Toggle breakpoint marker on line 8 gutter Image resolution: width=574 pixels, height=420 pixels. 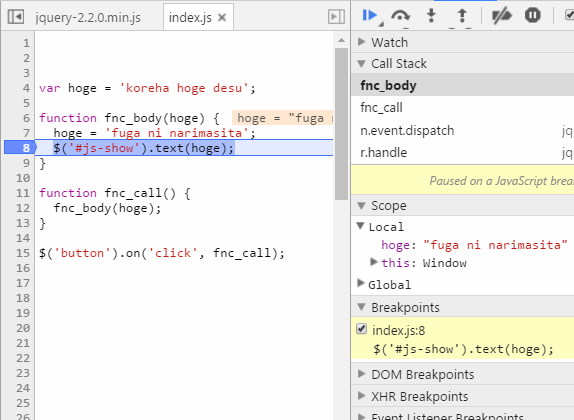tap(20, 148)
